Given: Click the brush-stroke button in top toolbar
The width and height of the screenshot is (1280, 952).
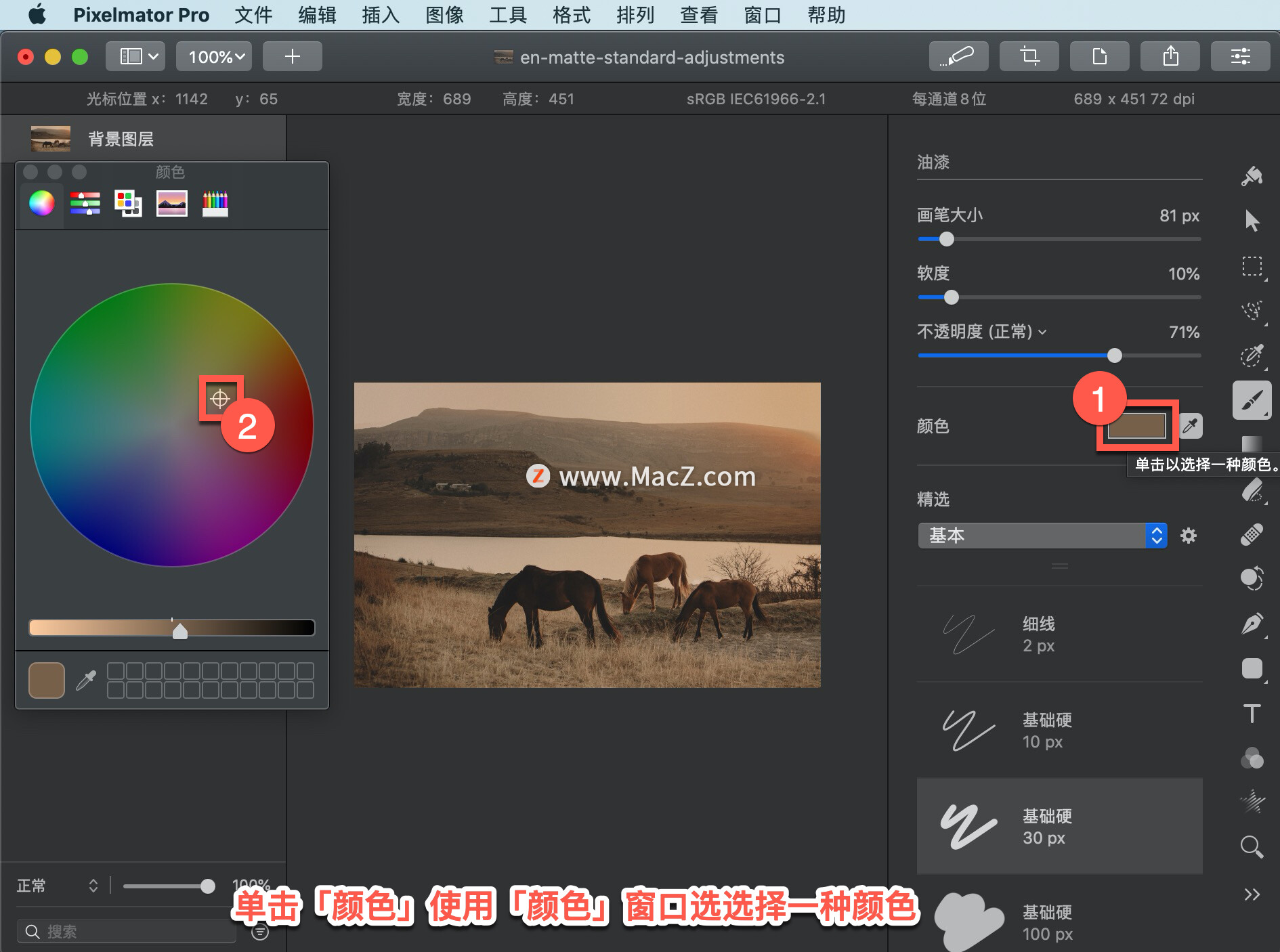Looking at the screenshot, I should click(x=959, y=56).
